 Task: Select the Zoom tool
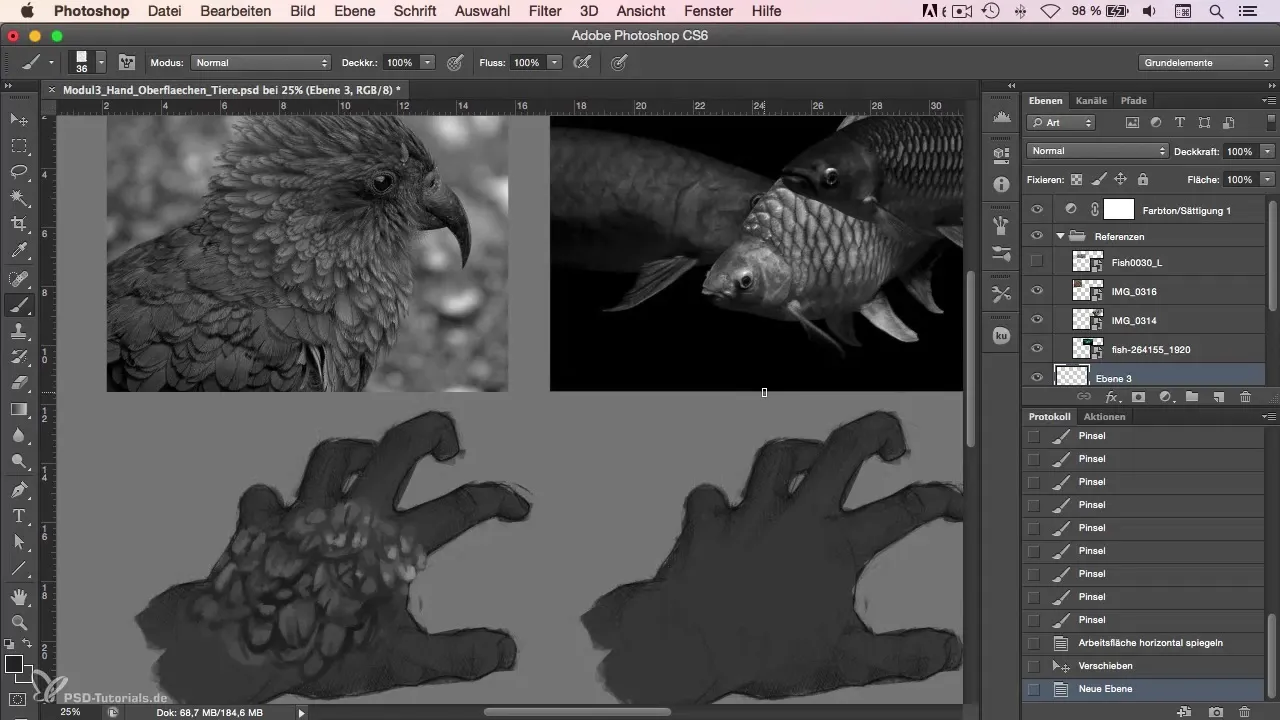click(19, 623)
